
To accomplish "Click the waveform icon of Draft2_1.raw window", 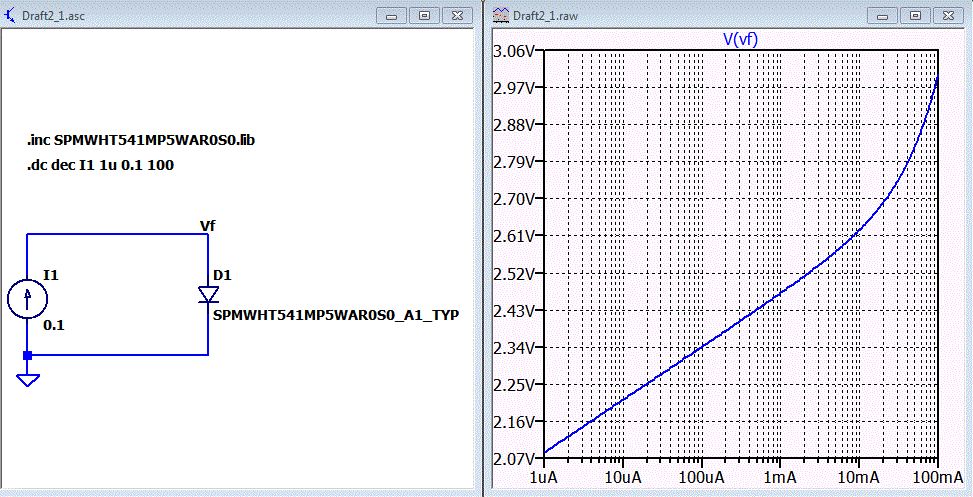I will pyautogui.click(x=500, y=15).
